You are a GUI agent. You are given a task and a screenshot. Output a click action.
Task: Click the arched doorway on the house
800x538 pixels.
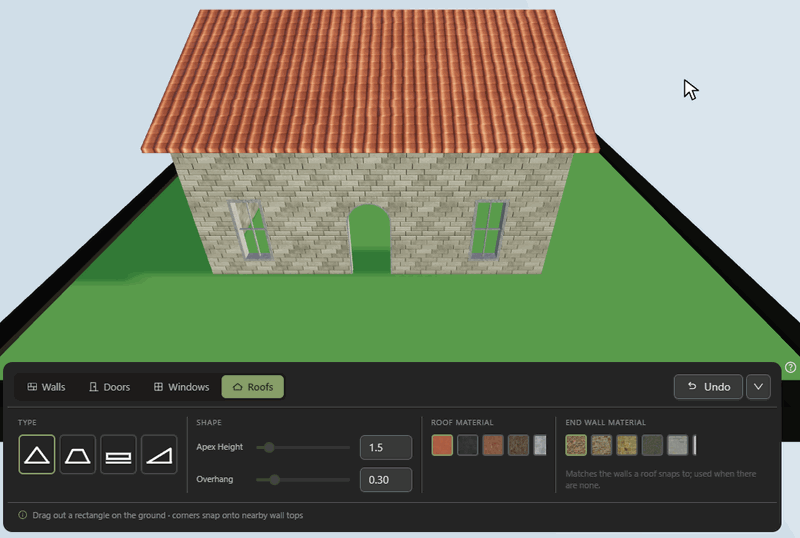click(x=369, y=240)
